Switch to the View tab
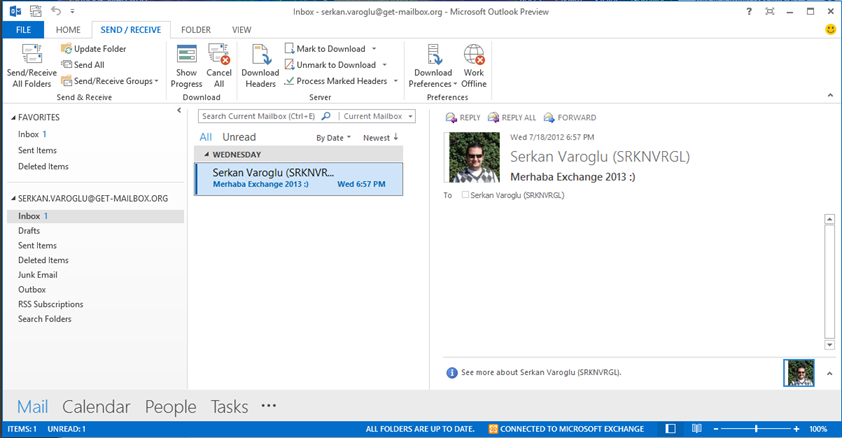Screen dimensions: 842x438 coord(242,30)
